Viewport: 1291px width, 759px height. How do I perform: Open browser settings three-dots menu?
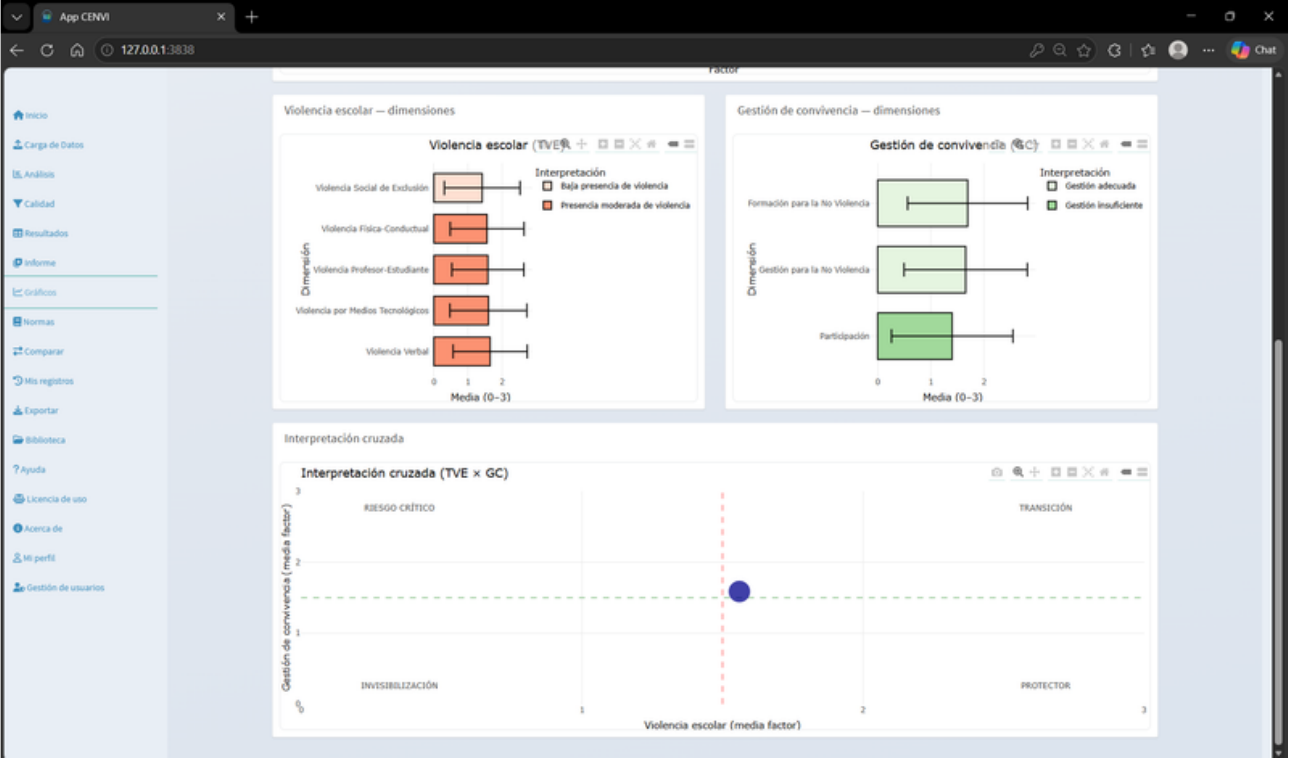click(x=1210, y=49)
